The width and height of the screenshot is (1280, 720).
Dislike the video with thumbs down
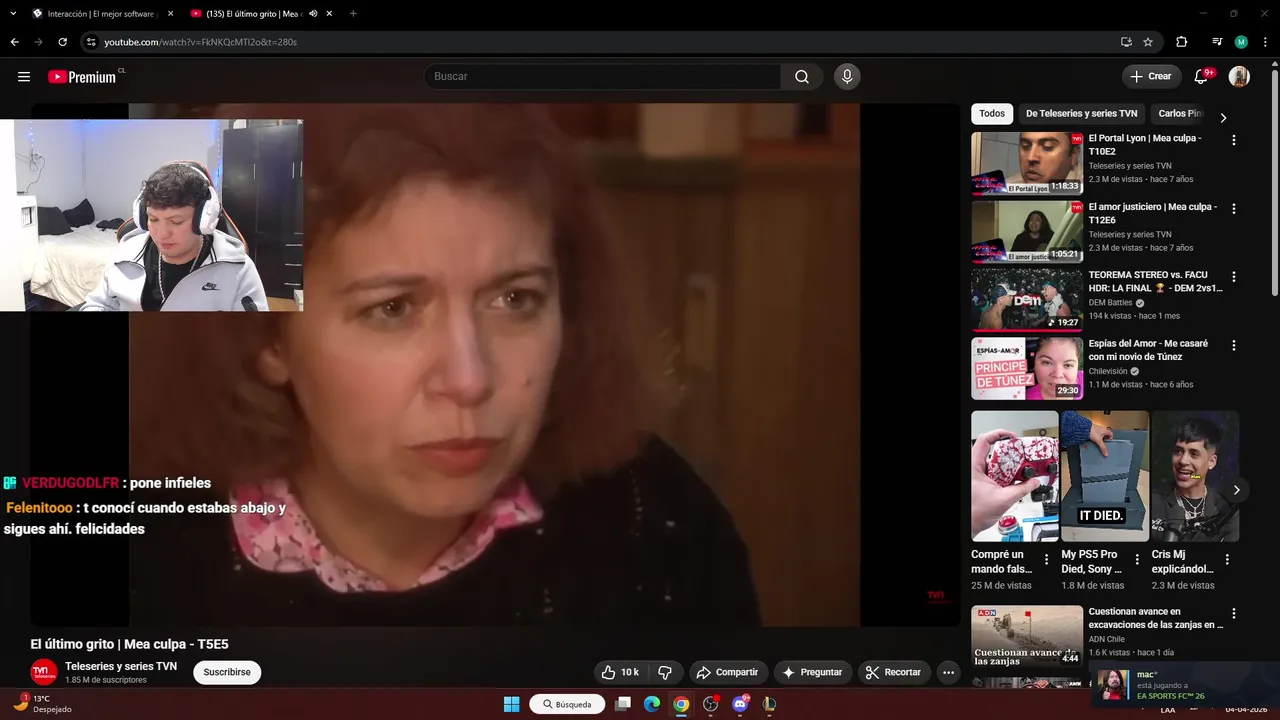click(665, 673)
